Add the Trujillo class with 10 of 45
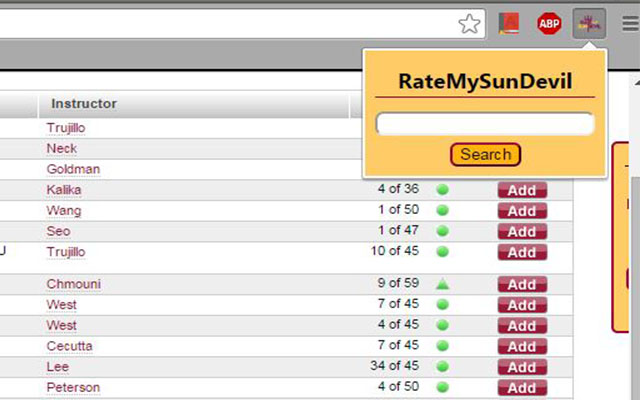 [x=522, y=252]
